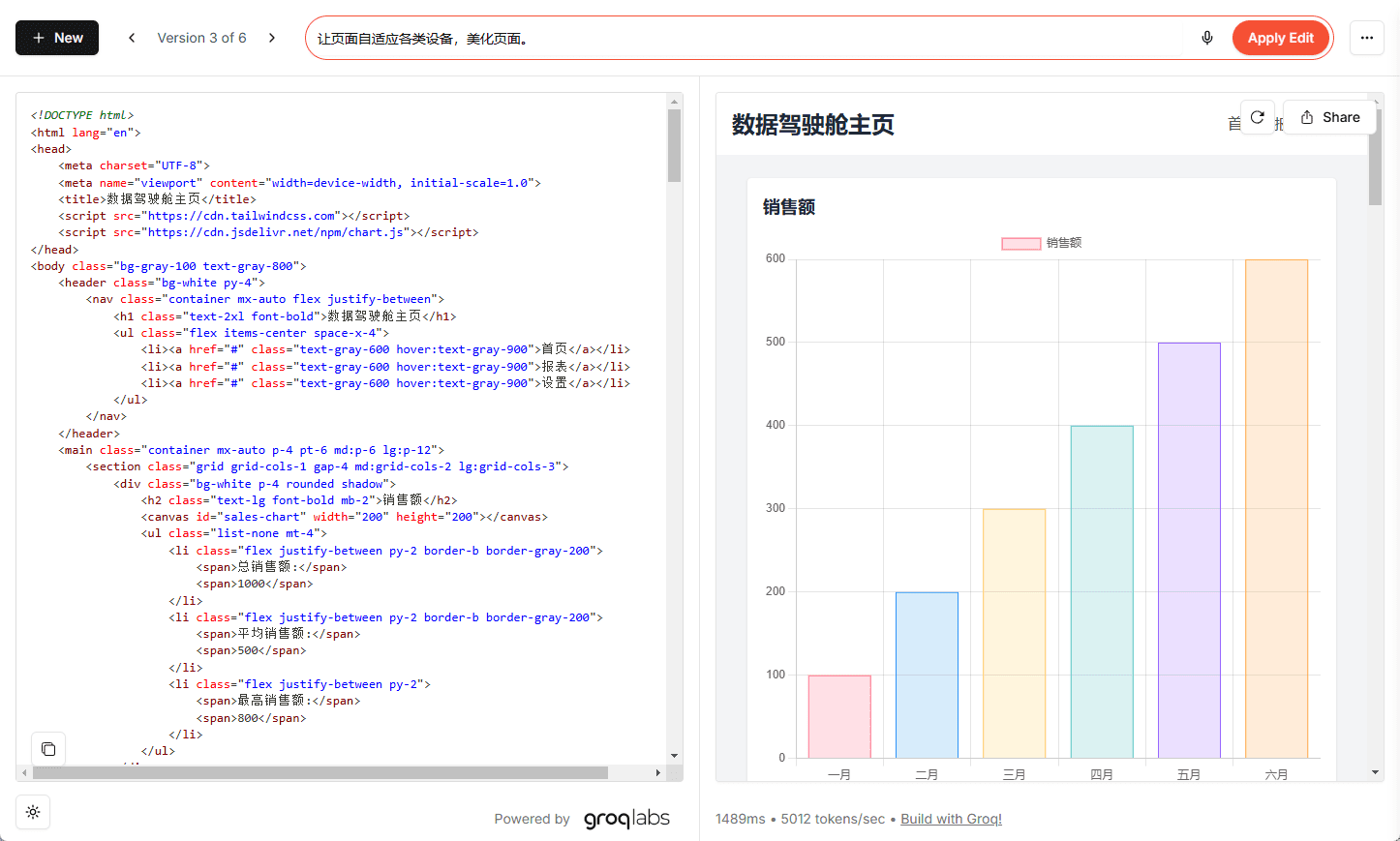This screenshot has height=841, width=1400.
Task: Click the <!DOCTYPE html> code line
Action: pos(82,115)
